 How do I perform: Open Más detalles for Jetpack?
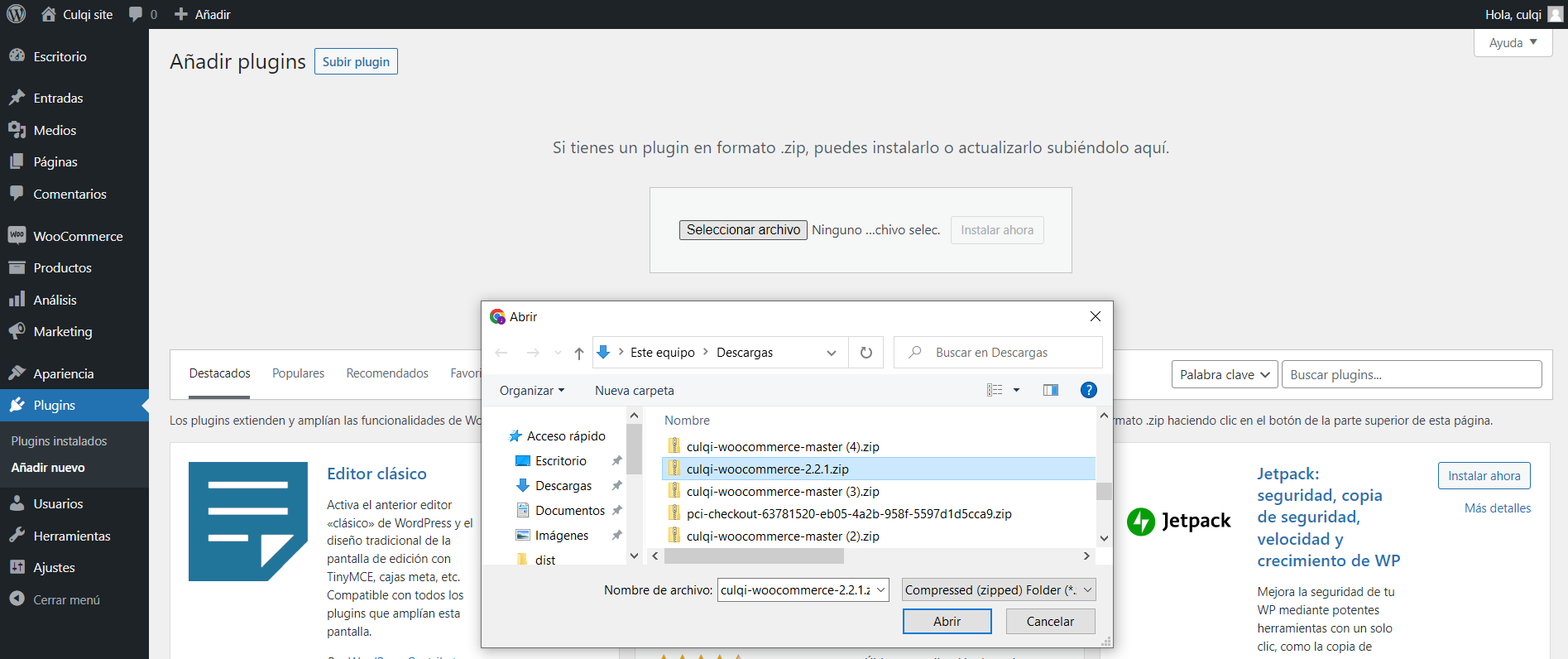pyautogui.click(x=1498, y=507)
